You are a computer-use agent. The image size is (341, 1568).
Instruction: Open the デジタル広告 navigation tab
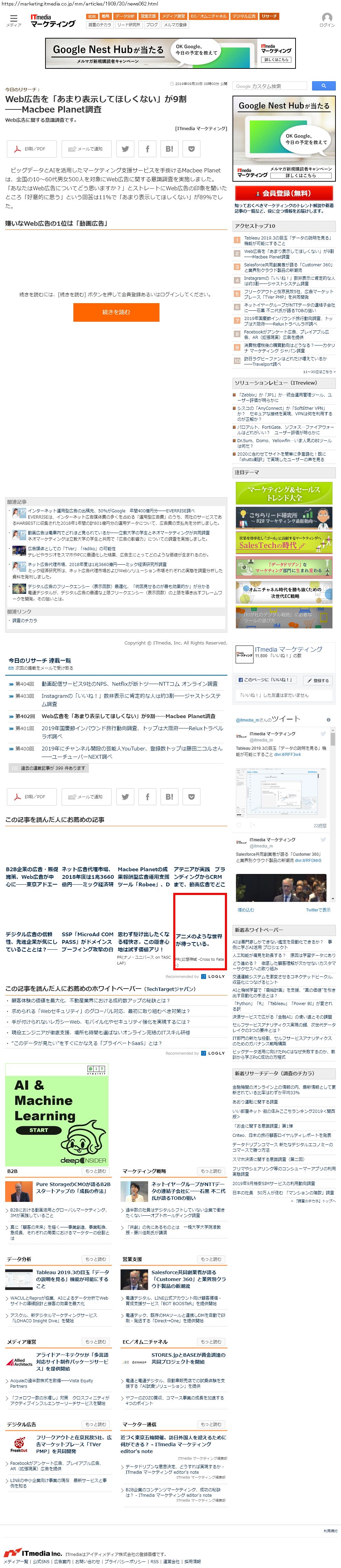pos(244,17)
